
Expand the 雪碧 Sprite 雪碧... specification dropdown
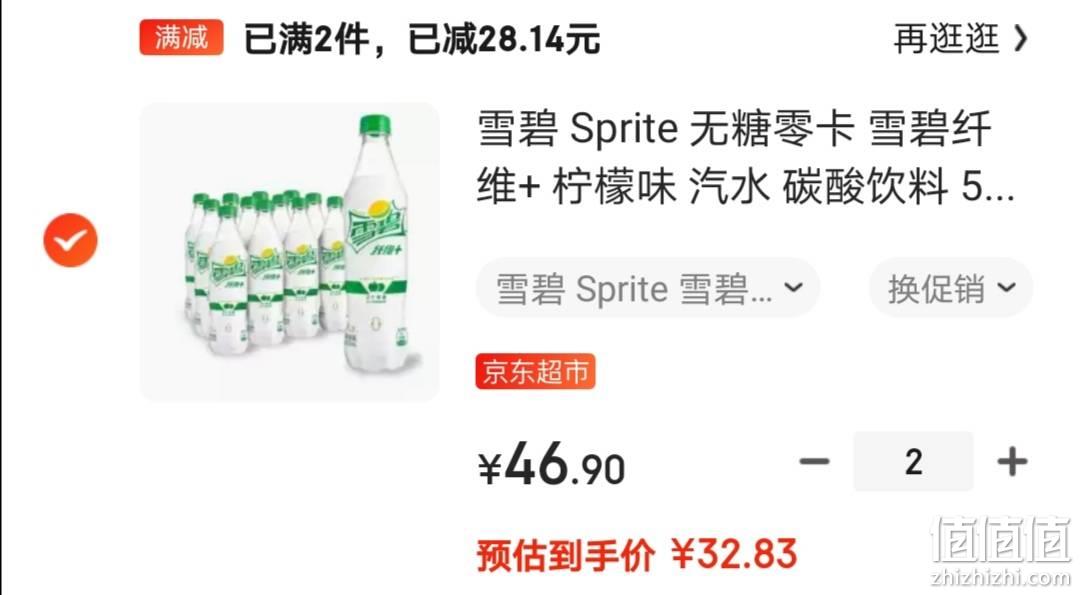[647, 288]
